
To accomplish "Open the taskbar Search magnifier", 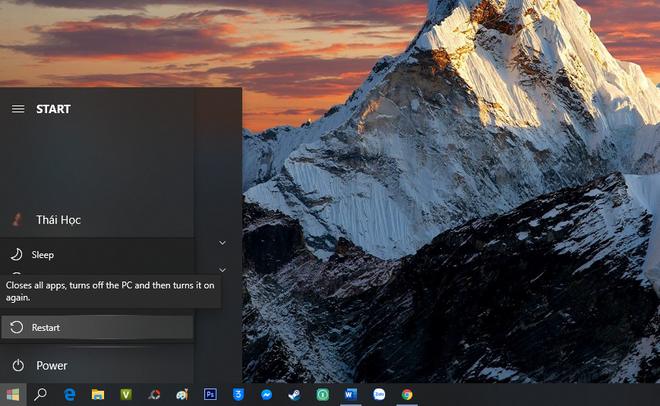I will (40, 395).
